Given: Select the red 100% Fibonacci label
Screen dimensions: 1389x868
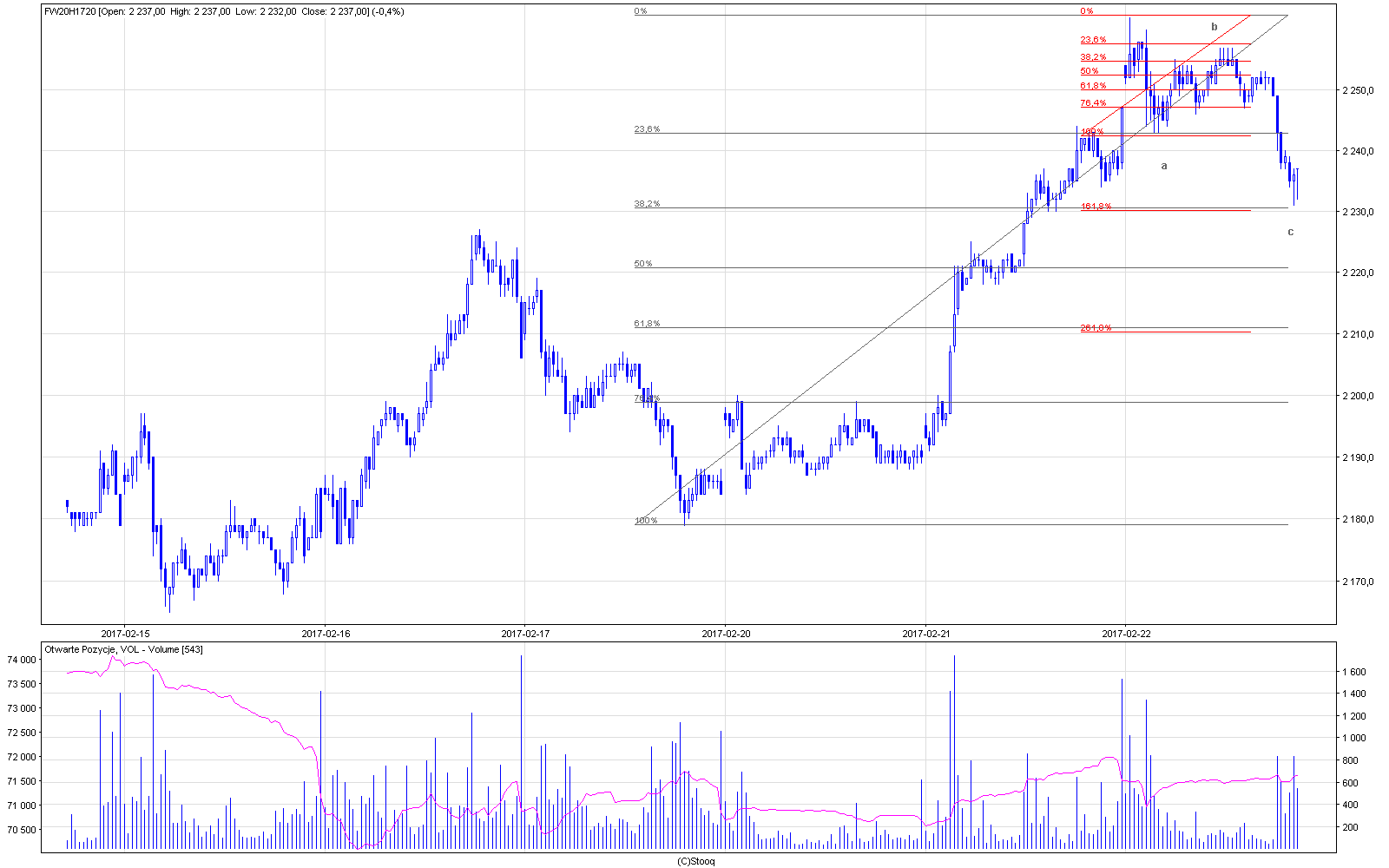Looking at the screenshot, I should (1092, 132).
